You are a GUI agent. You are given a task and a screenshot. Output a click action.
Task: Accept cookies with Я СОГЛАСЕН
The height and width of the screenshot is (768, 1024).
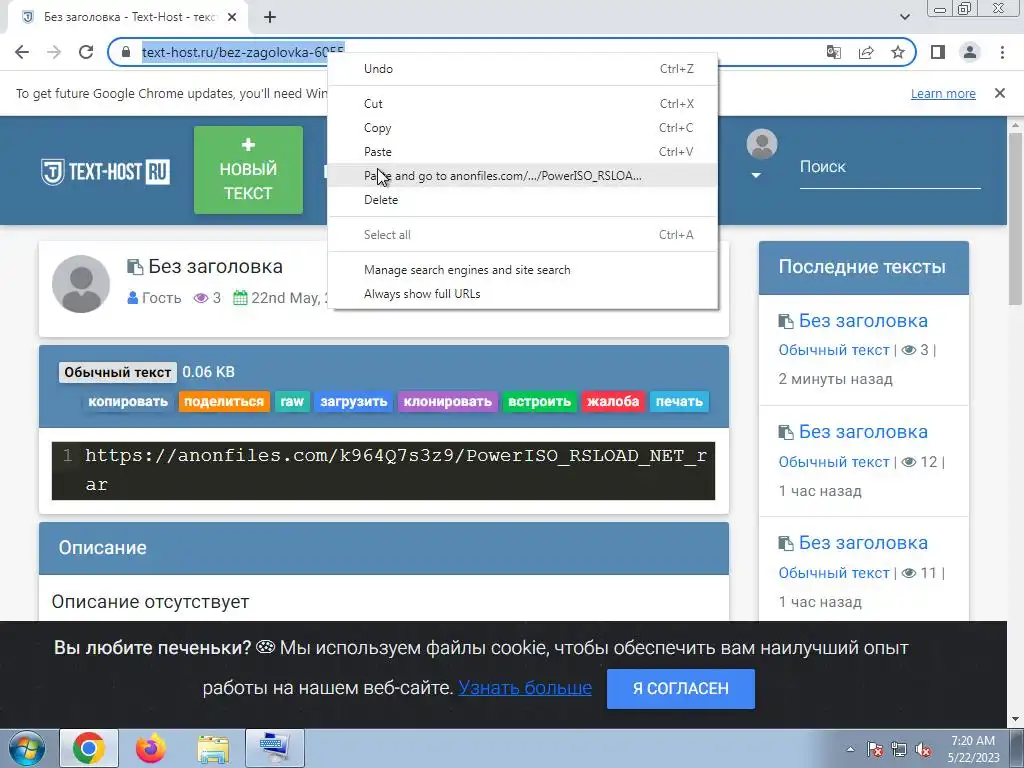[680, 688]
